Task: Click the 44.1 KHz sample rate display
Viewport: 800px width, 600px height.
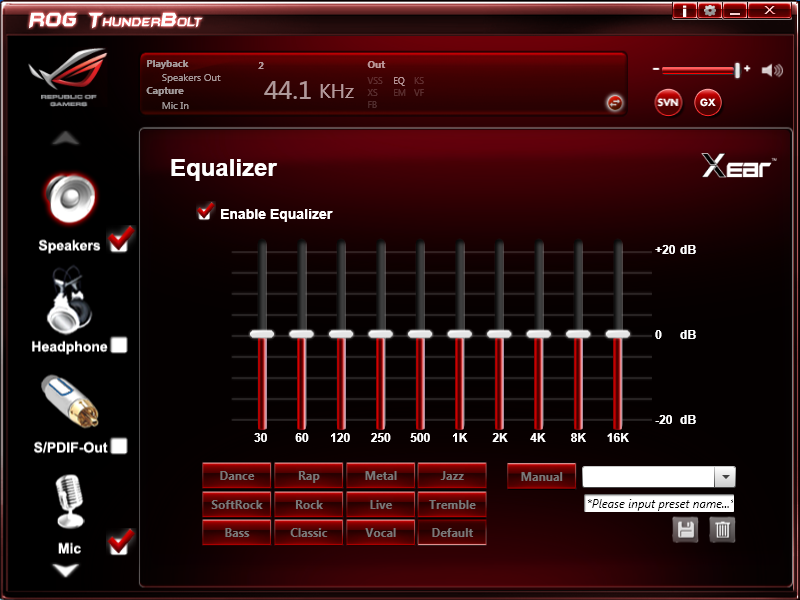Action: click(309, 91)
